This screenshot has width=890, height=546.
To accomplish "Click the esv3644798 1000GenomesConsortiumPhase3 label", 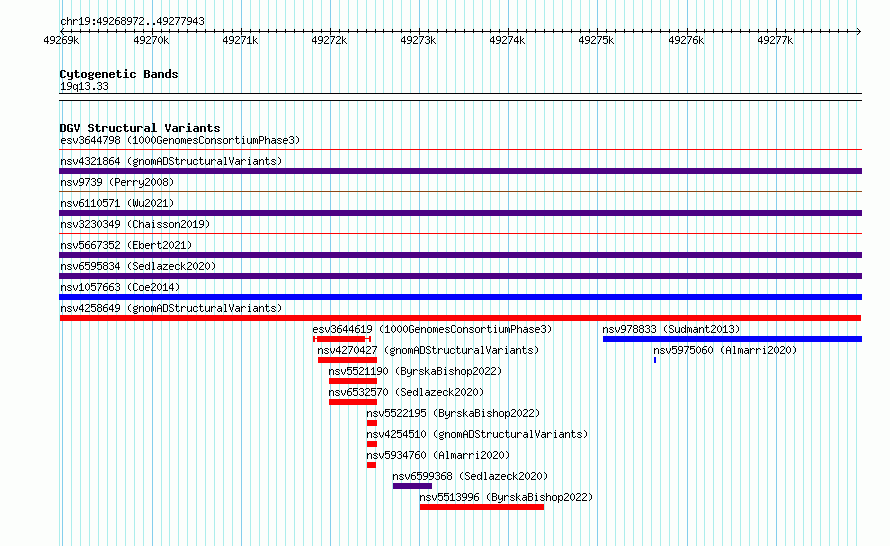I will (180, 140).
